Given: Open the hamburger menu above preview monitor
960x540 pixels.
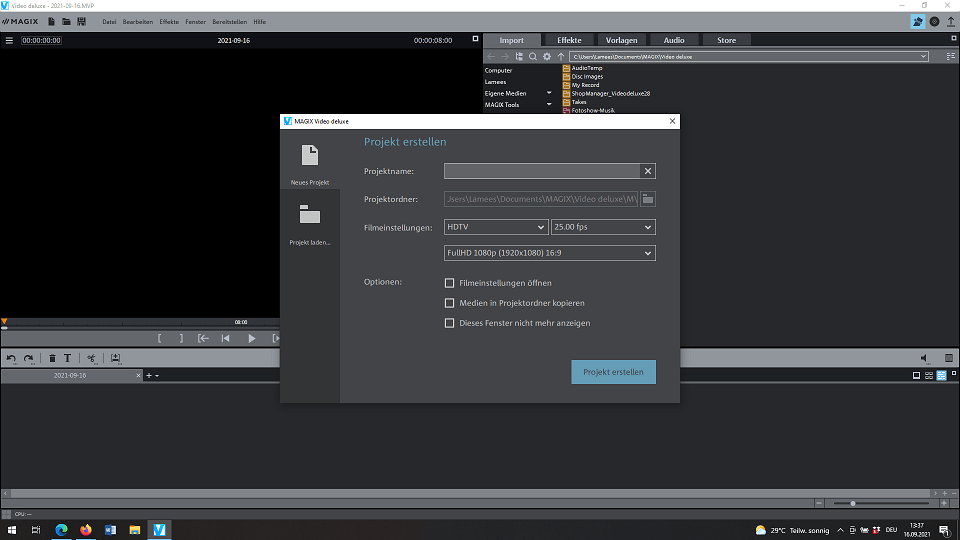Looking at the screenshot, I should [9, 40].
